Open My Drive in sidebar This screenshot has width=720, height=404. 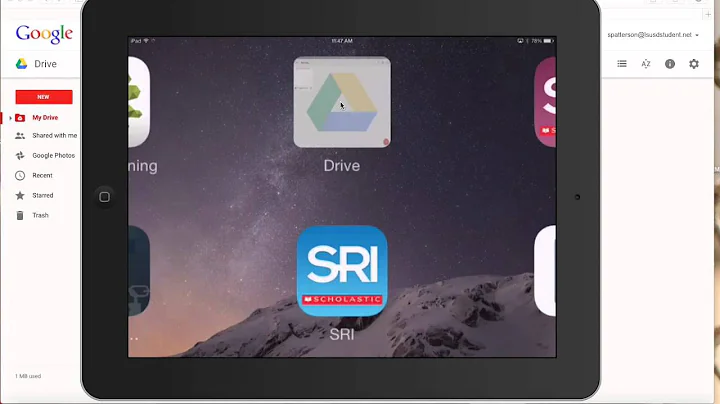click(45, 118)
